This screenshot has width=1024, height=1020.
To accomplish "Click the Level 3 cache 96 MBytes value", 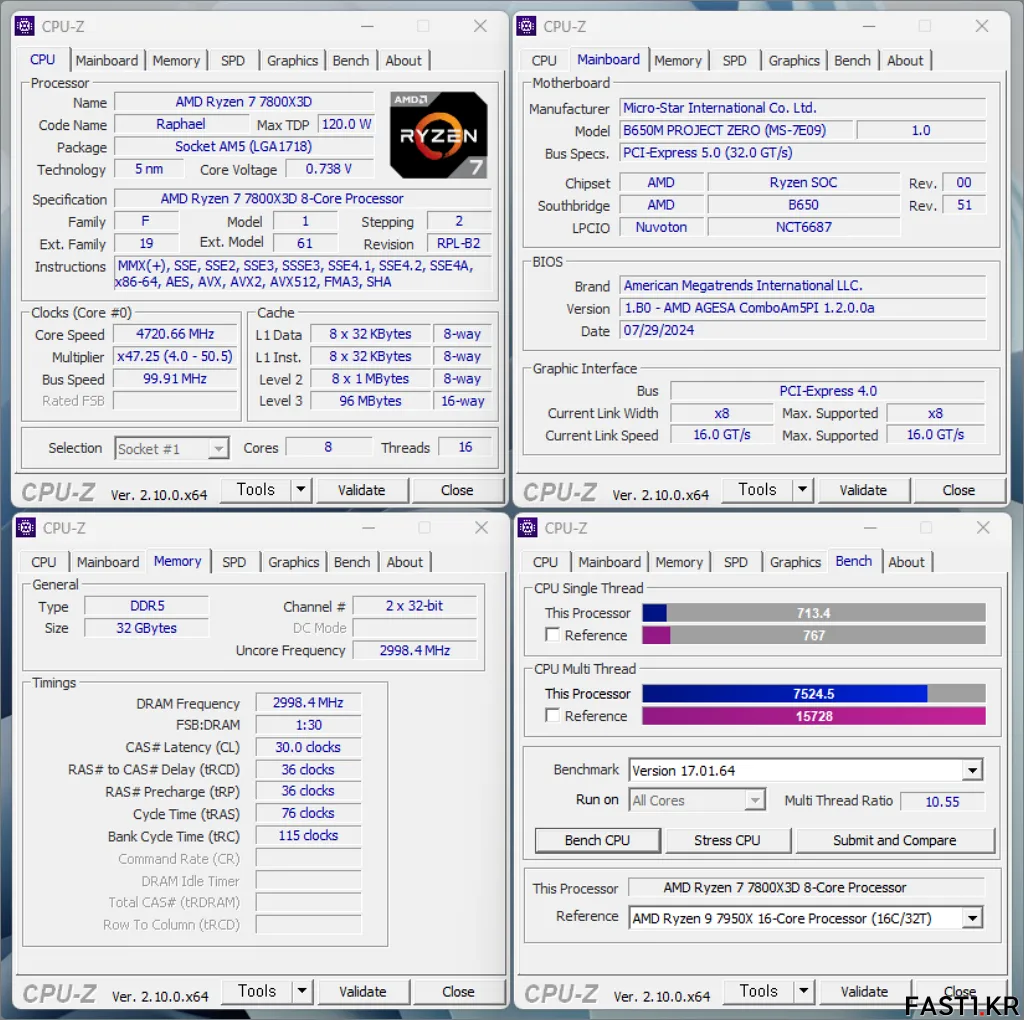I will click(370, 401).
